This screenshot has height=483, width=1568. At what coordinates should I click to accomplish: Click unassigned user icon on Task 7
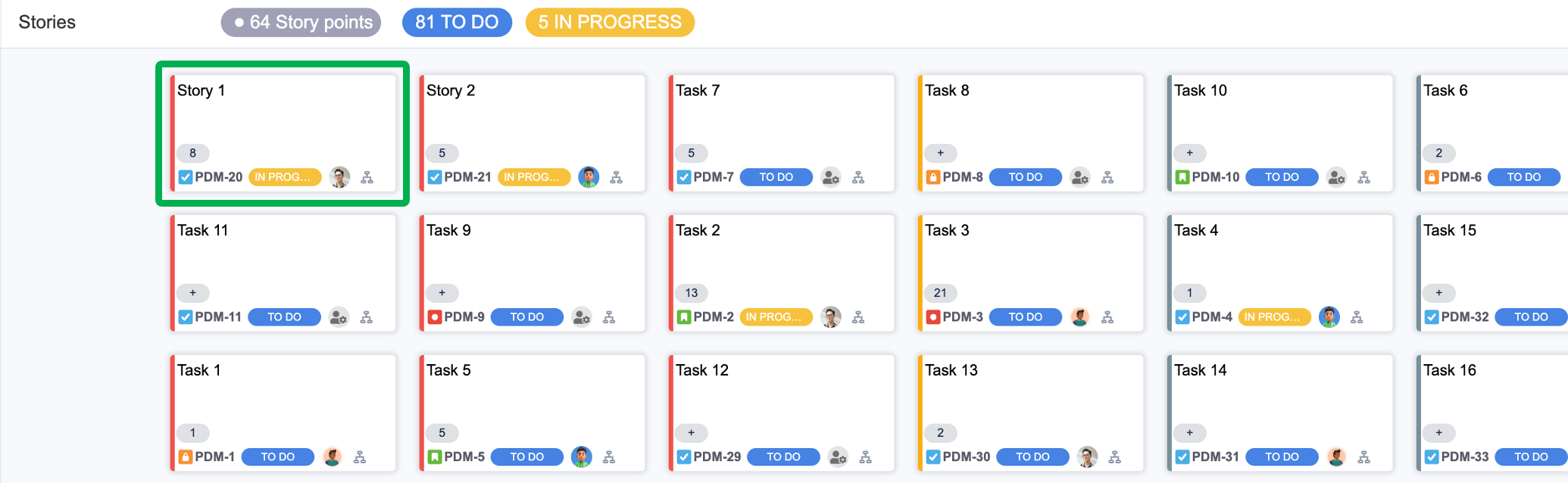(830, 177)
